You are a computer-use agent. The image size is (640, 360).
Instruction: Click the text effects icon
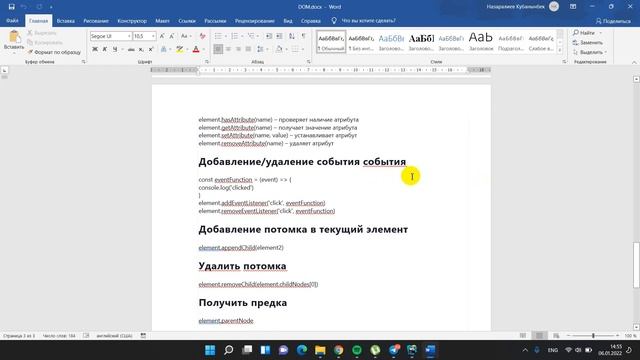pos(164,49)
